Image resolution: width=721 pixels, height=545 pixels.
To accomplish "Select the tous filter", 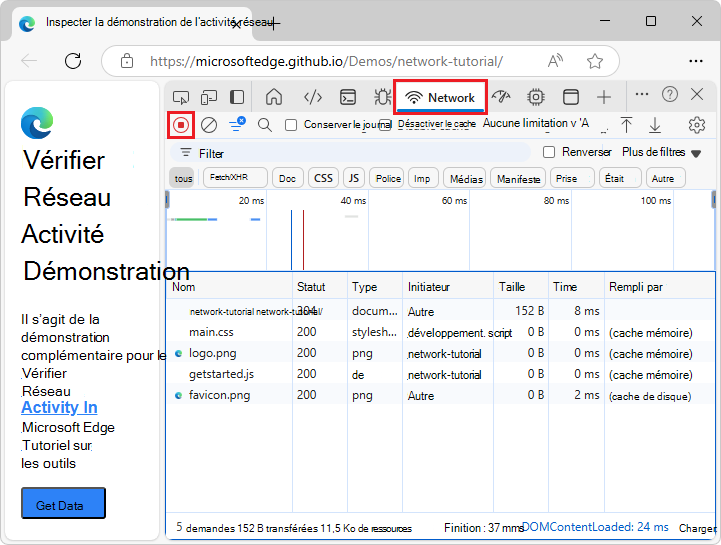I will point(183,178).
